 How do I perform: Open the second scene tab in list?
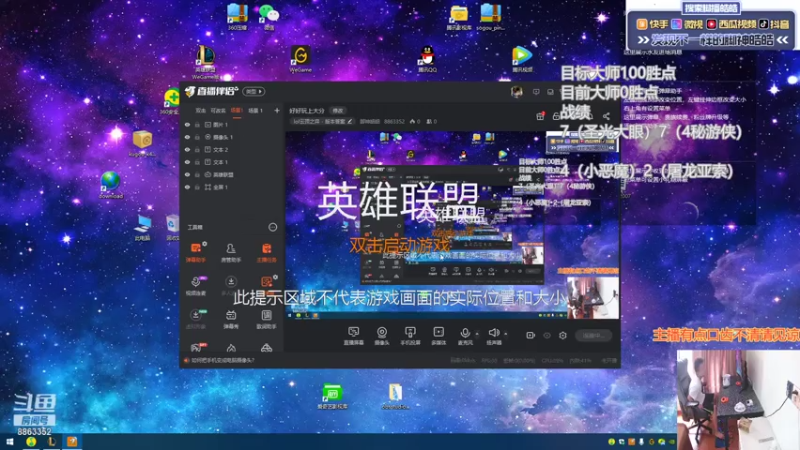coord(218,110)
